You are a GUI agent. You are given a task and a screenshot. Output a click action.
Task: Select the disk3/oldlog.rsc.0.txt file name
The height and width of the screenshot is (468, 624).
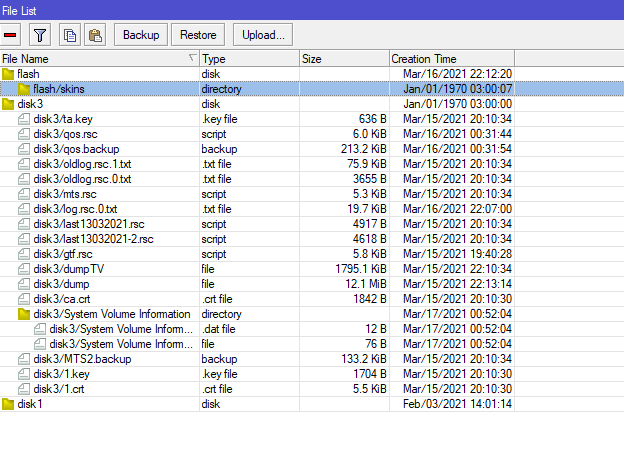pos(82,179)
